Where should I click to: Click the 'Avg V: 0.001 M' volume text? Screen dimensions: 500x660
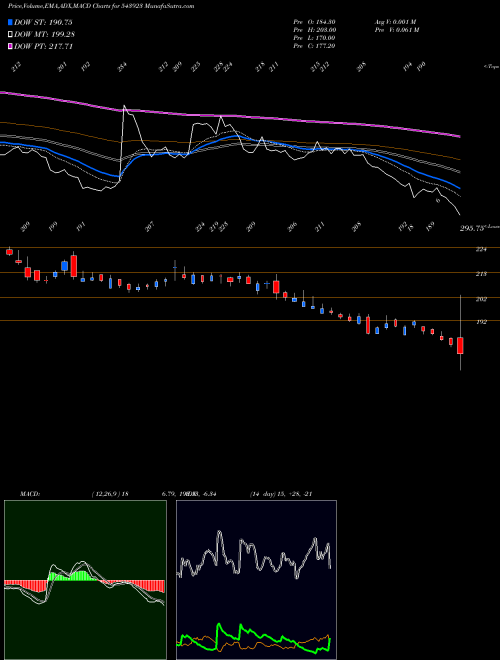(x=395, y=22)
